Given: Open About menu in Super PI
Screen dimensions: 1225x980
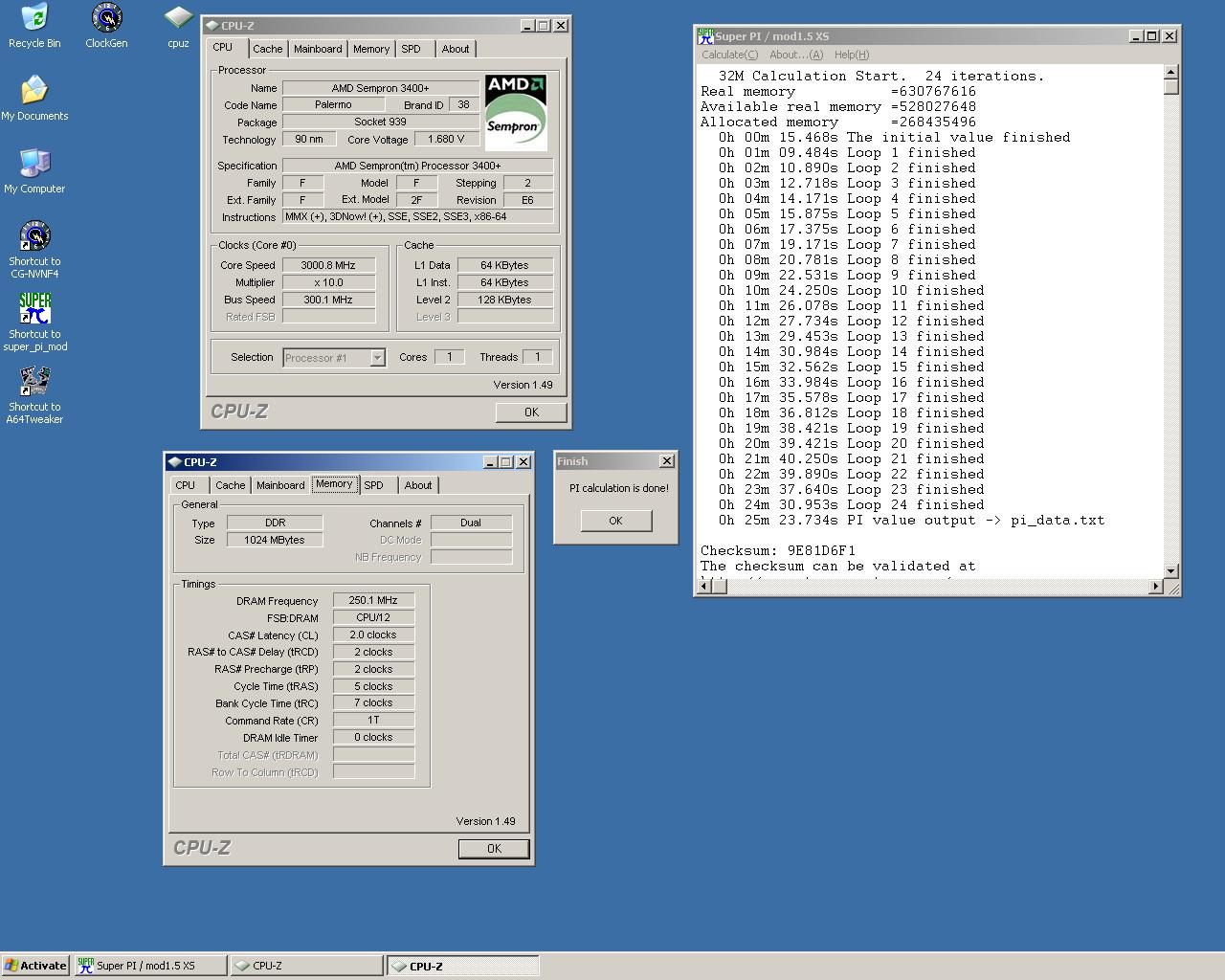Looking at the screenshot, I should pyautogui.click(x=796, y=55).
